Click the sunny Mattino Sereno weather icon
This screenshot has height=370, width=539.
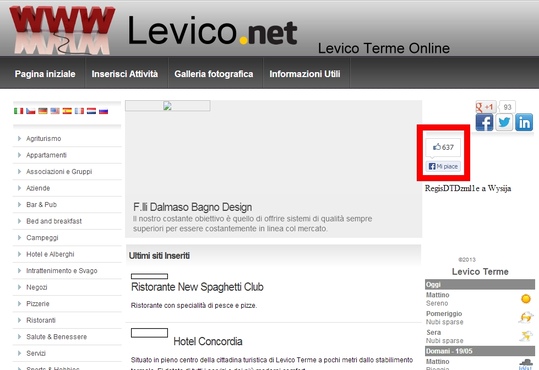[526, 299]
